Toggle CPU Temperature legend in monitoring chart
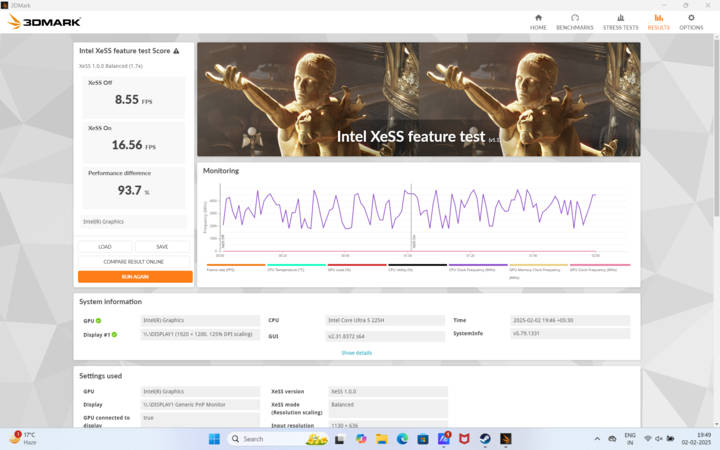This screenshot has width=720, height=450. (296, 267)
